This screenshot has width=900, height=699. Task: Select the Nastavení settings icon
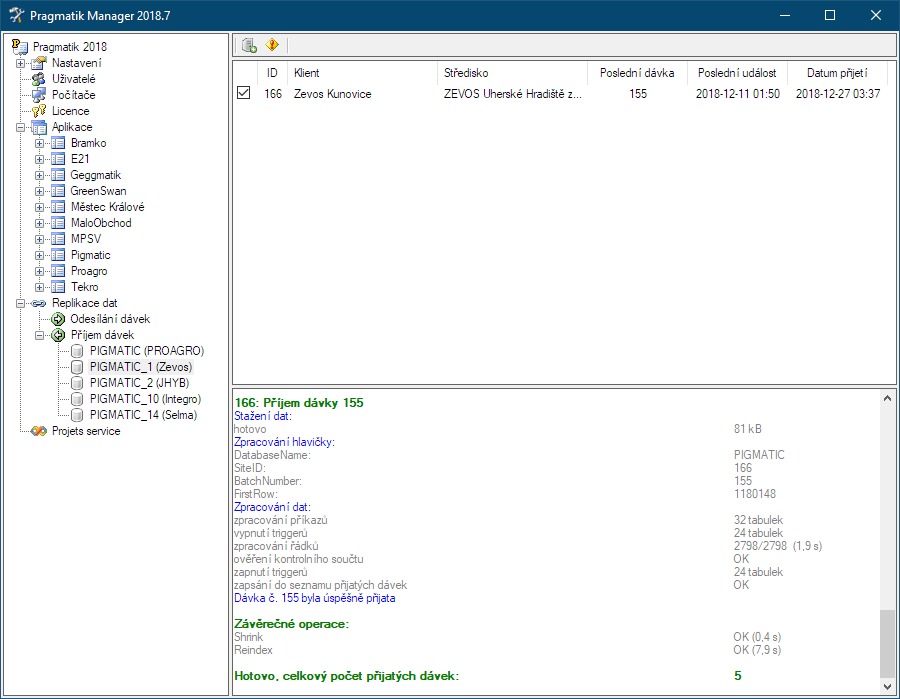pos(39,63)
